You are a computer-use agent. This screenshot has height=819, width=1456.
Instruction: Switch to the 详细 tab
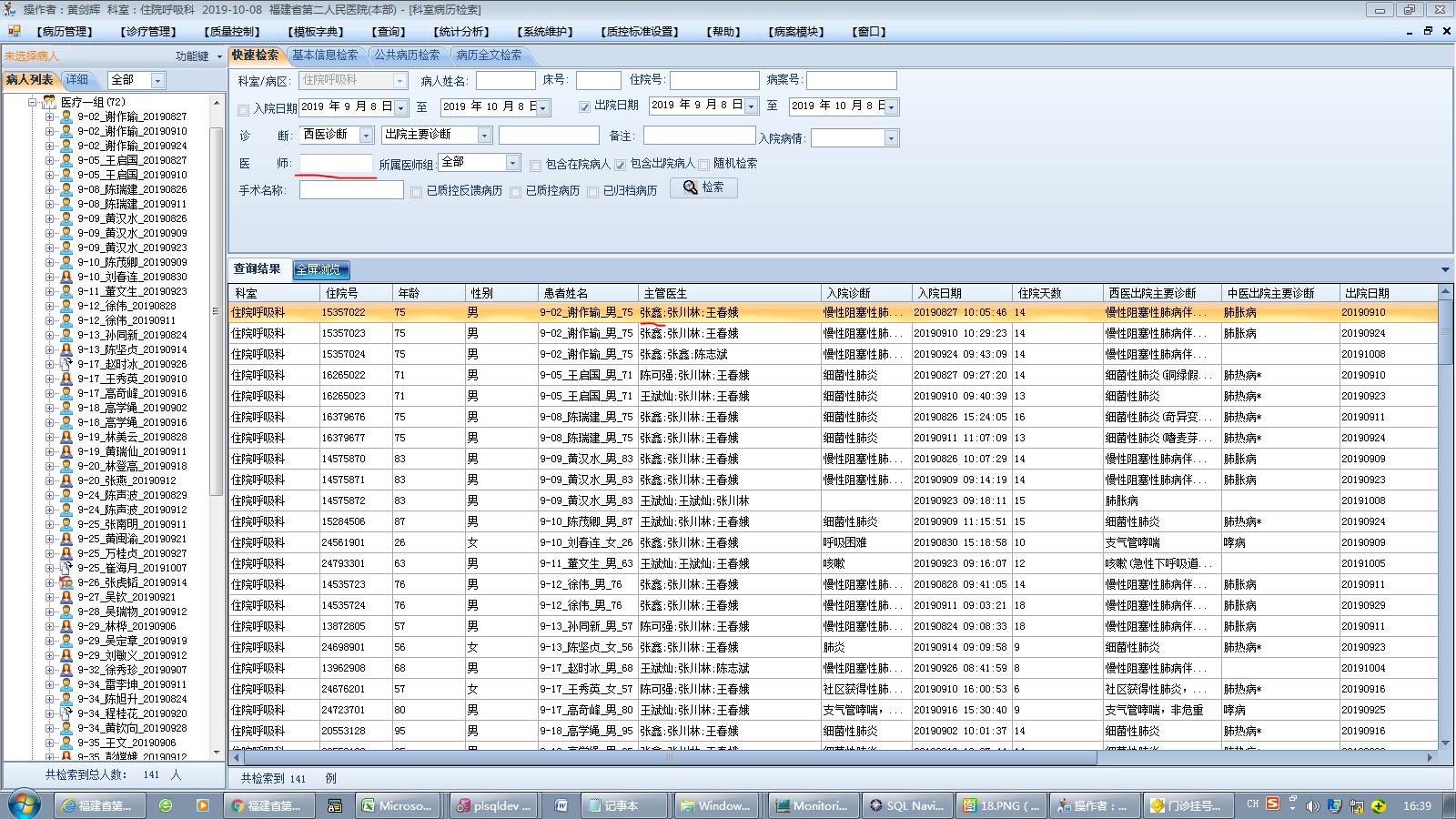[77, 80]
